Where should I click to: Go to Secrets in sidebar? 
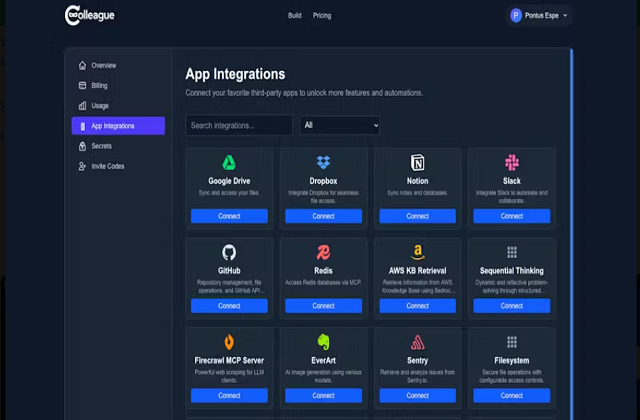click(x=118, y=146)
